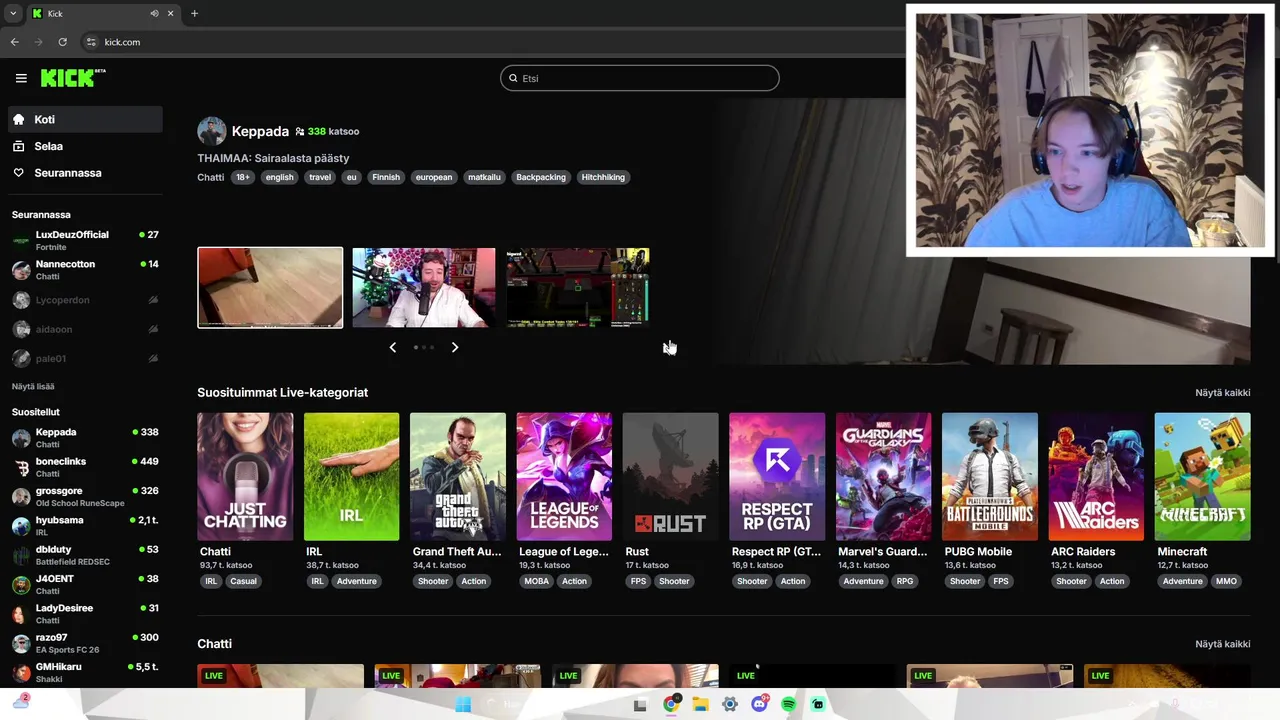Select the third carousel game thumbnail
Viewport: 1280px width, 720px height.
pyautogui.click(x=578, y=288)
